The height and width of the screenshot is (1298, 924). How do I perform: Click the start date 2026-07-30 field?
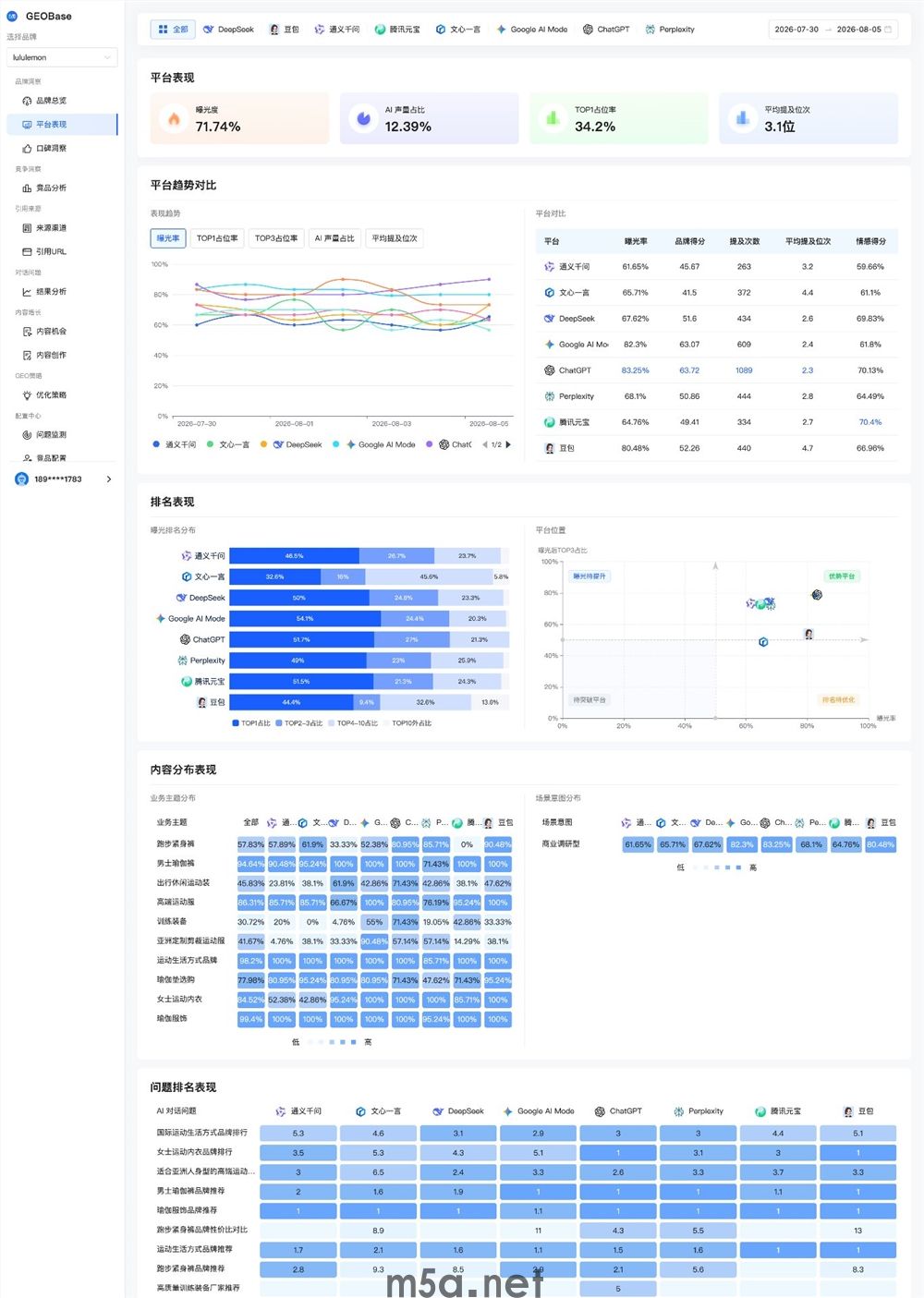796,30
